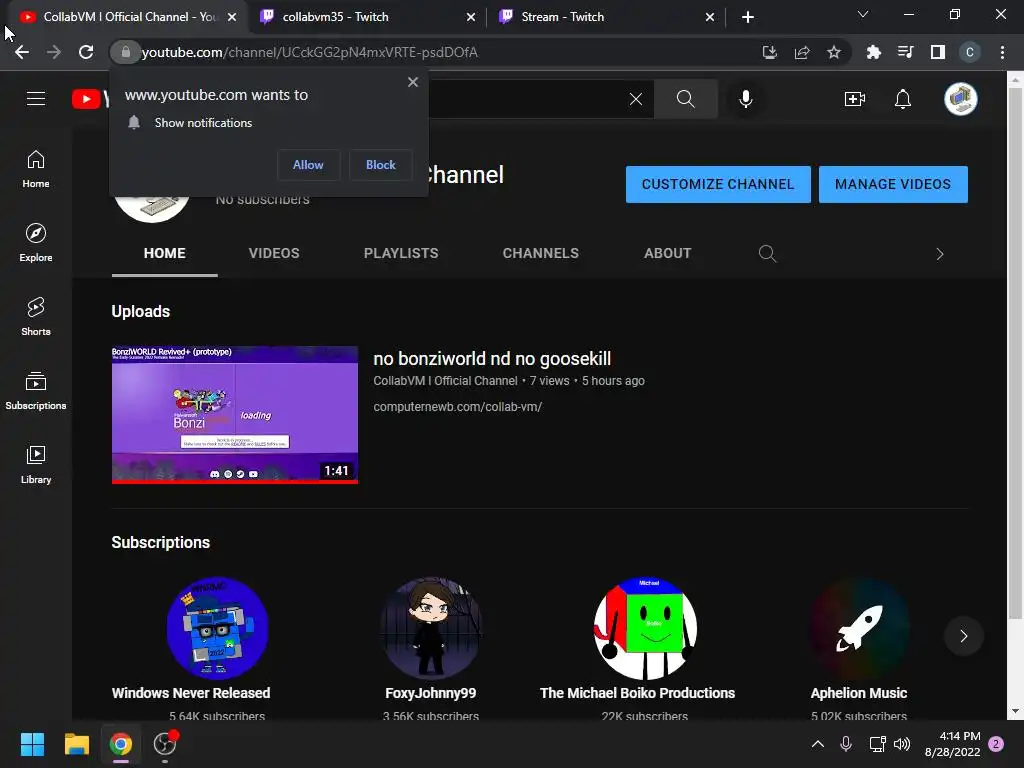The width and height of the screenshot is (1024, 768).
Task: Show more channel tabs with right chevron
Action: 940,254
